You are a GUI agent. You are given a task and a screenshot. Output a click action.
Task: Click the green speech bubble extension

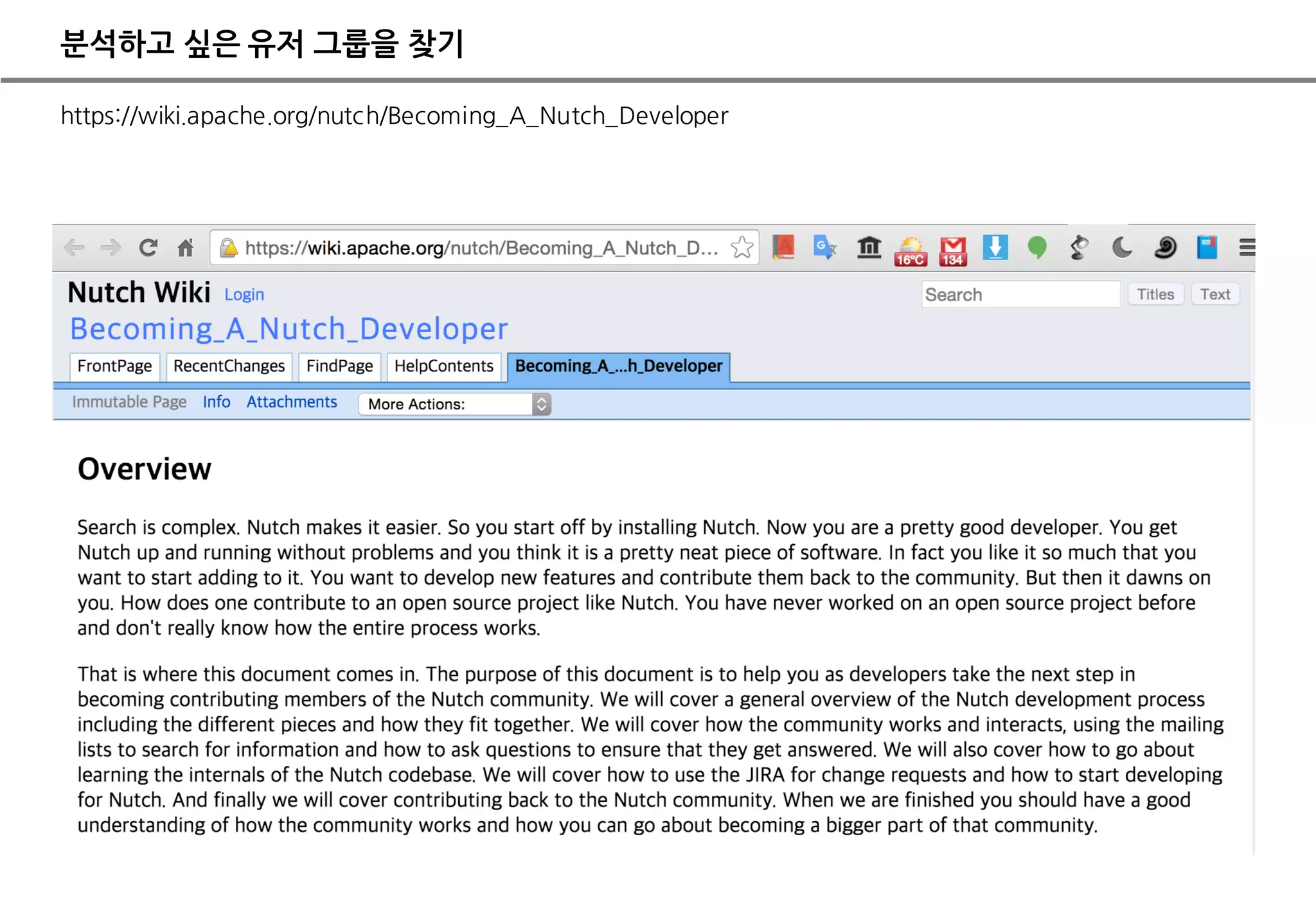pyautogui.click(x=1037, y=248)
